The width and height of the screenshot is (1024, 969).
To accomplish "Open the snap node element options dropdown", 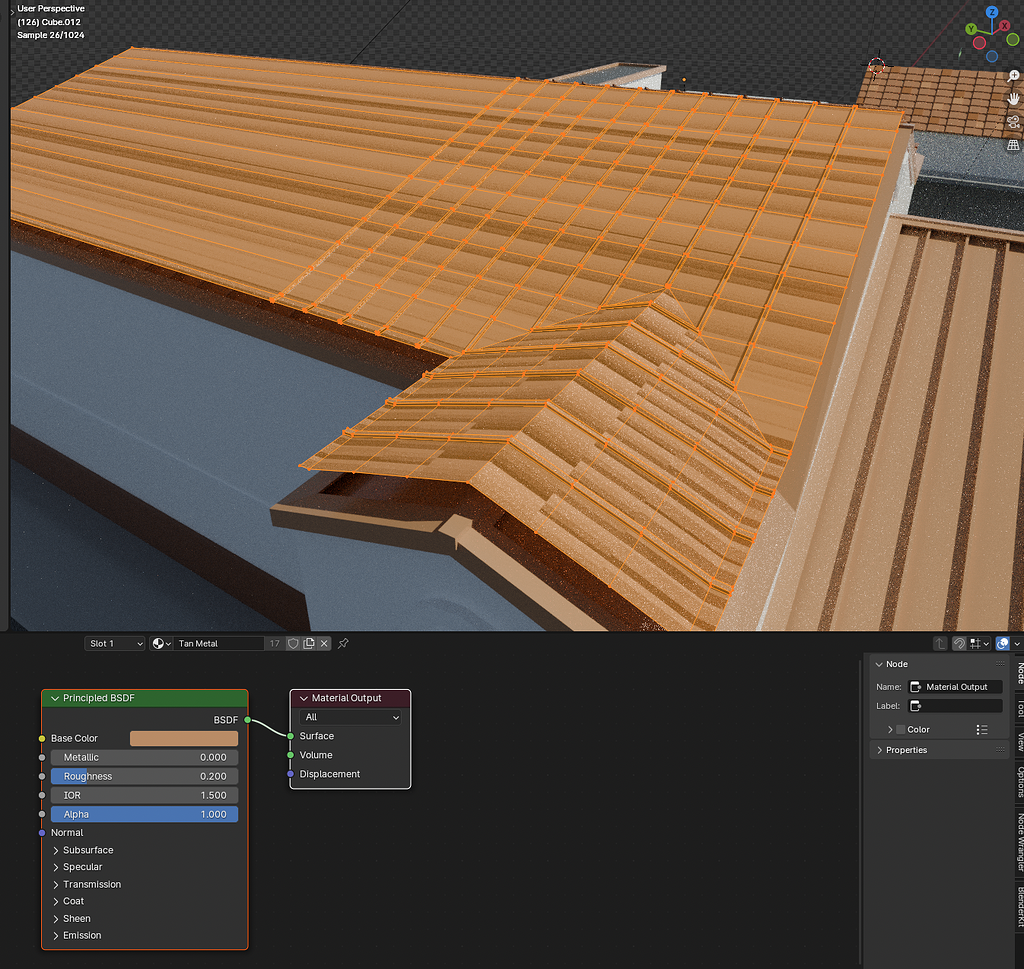I will [979, 644].
